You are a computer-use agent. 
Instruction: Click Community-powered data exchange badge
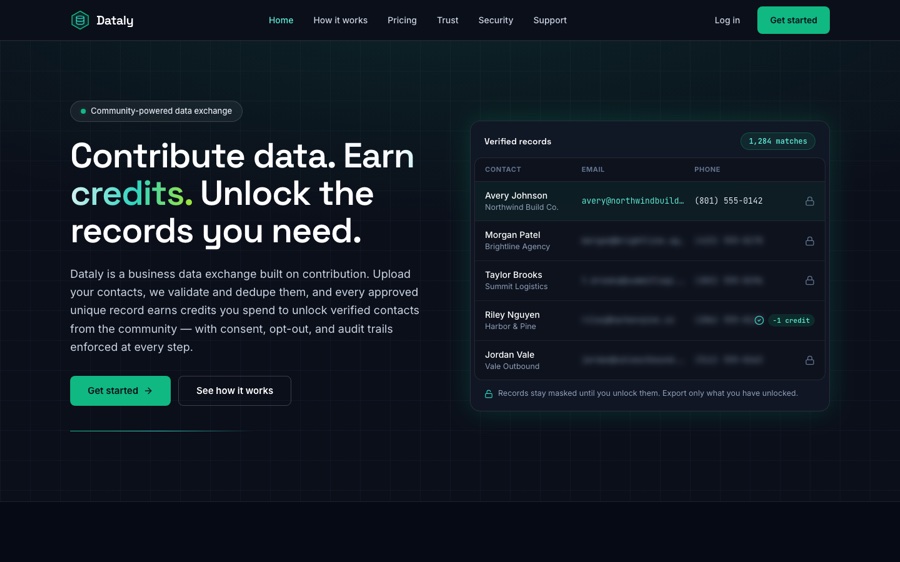[156, 111]
